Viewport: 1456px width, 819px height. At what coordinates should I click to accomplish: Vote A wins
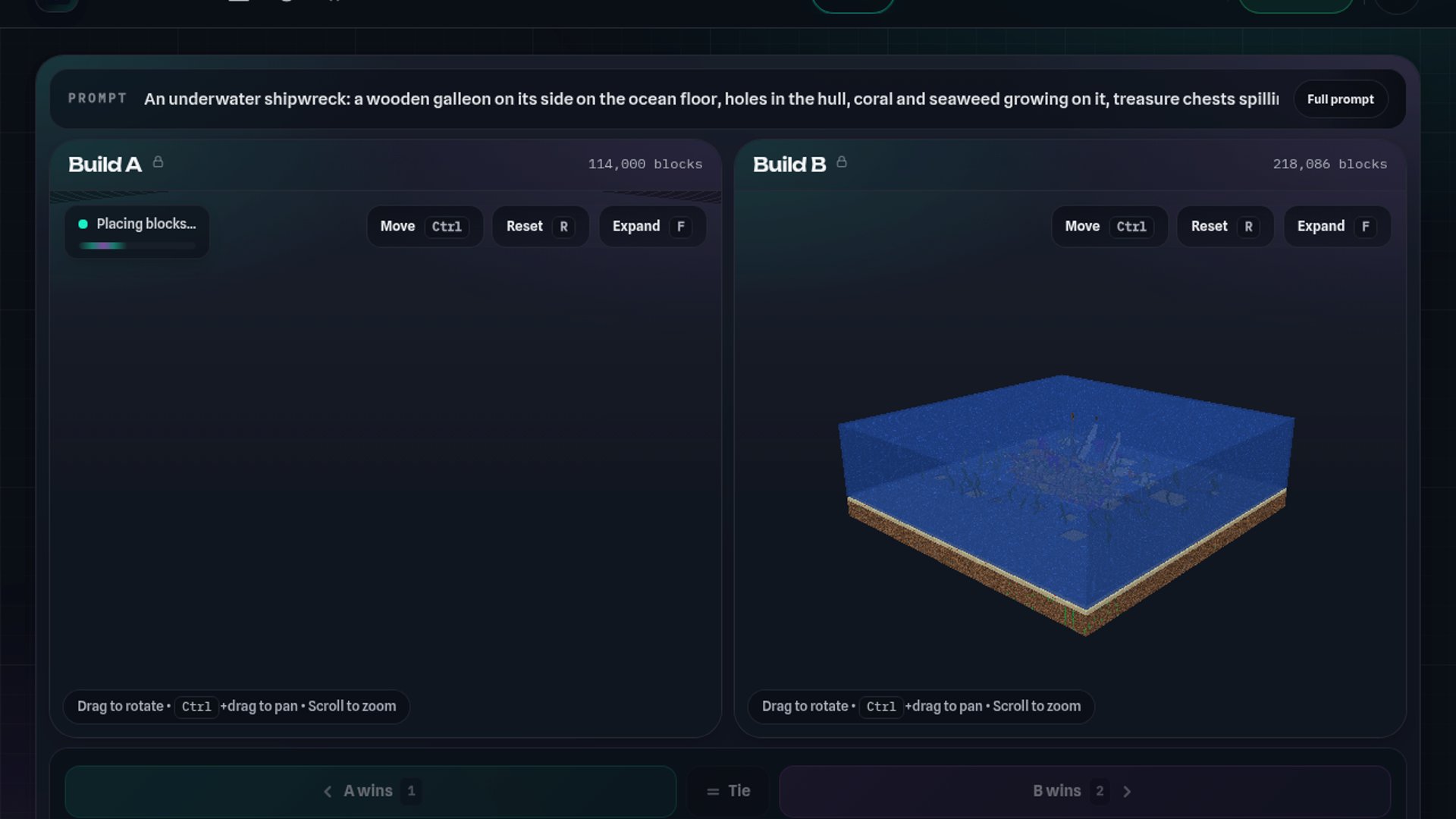(371, 791)
